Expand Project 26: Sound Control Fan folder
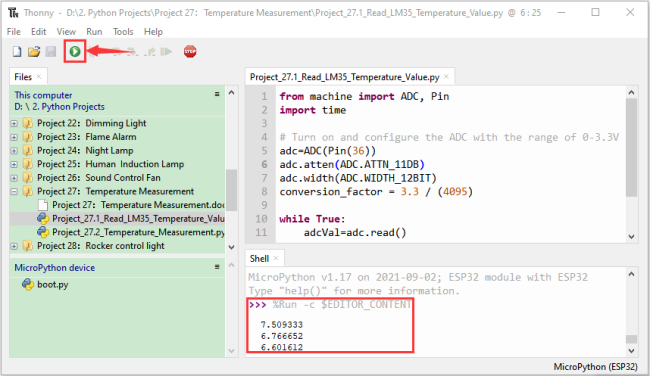 pyautogui.click(x=14, y=178)
